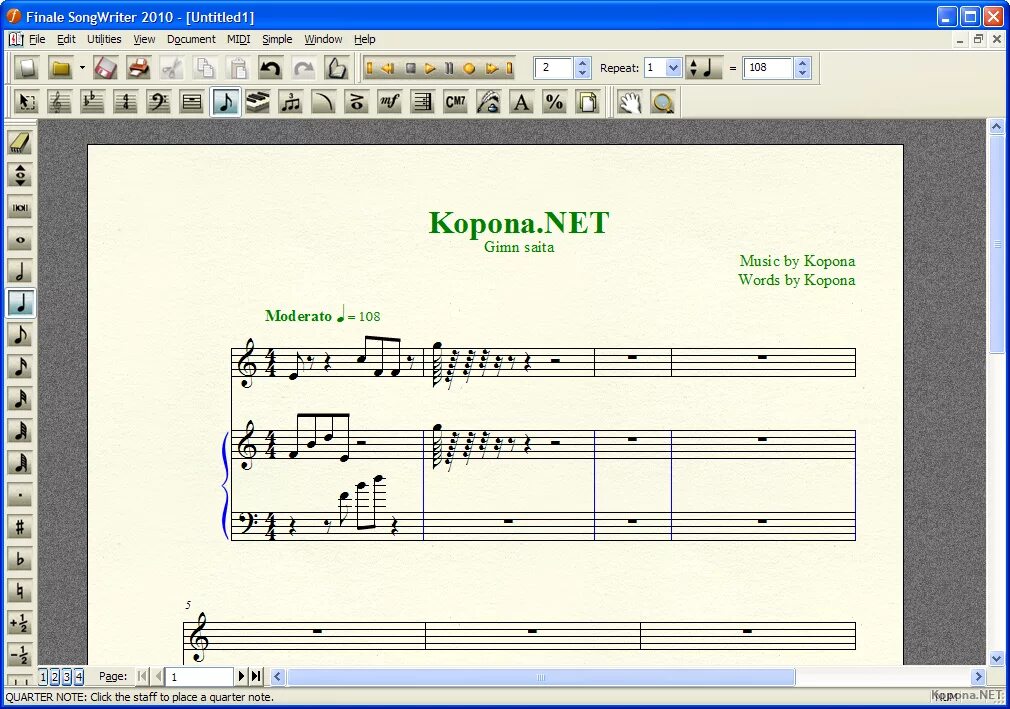This screenshot has width=1010, height=709.
Task: Select the Text tool letter A
Action: 522,102
